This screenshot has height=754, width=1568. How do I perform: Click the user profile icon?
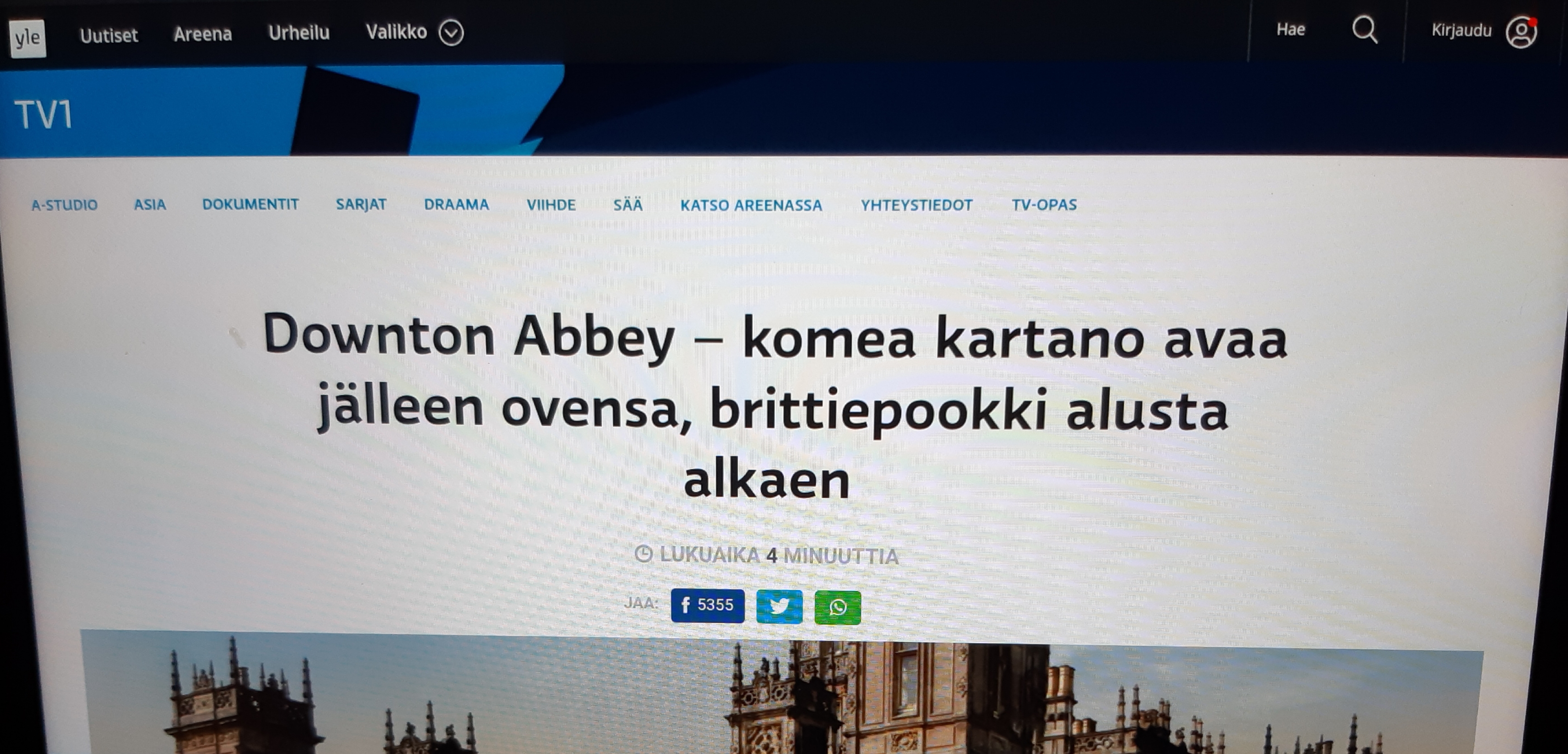1521,32
